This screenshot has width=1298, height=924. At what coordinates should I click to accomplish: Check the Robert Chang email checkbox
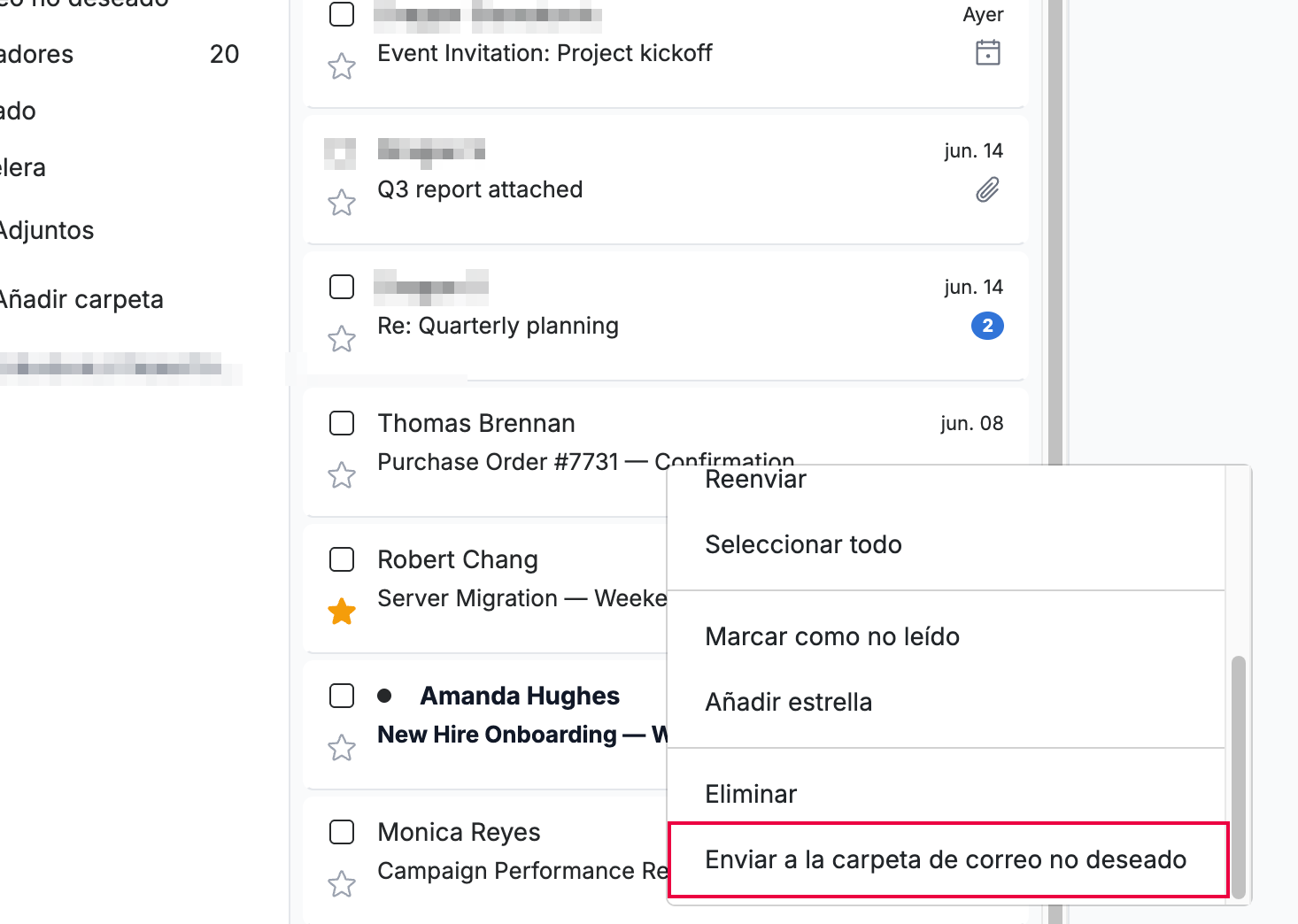click(x=342, y=559)
